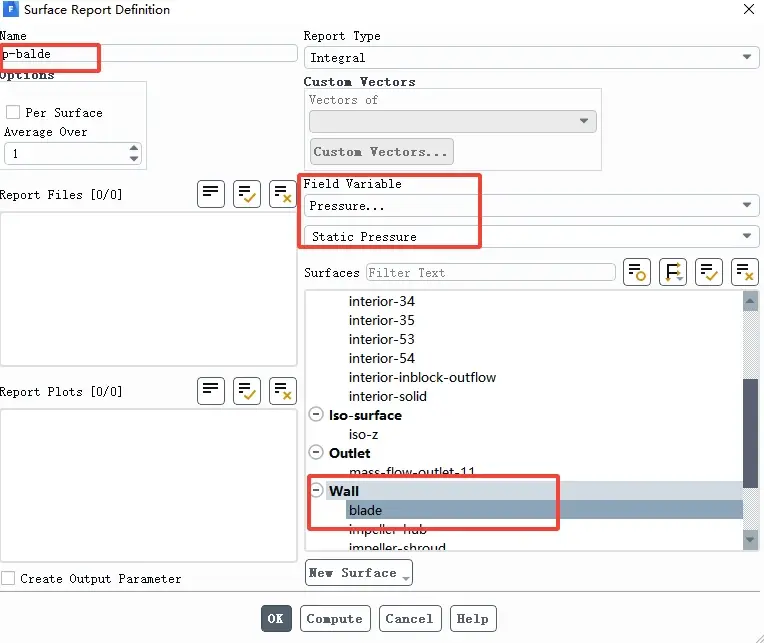This screenshot has width=764, height=643.
Task: Click the Surfaces Filter Text field
Action: click(x=491, y=272)
